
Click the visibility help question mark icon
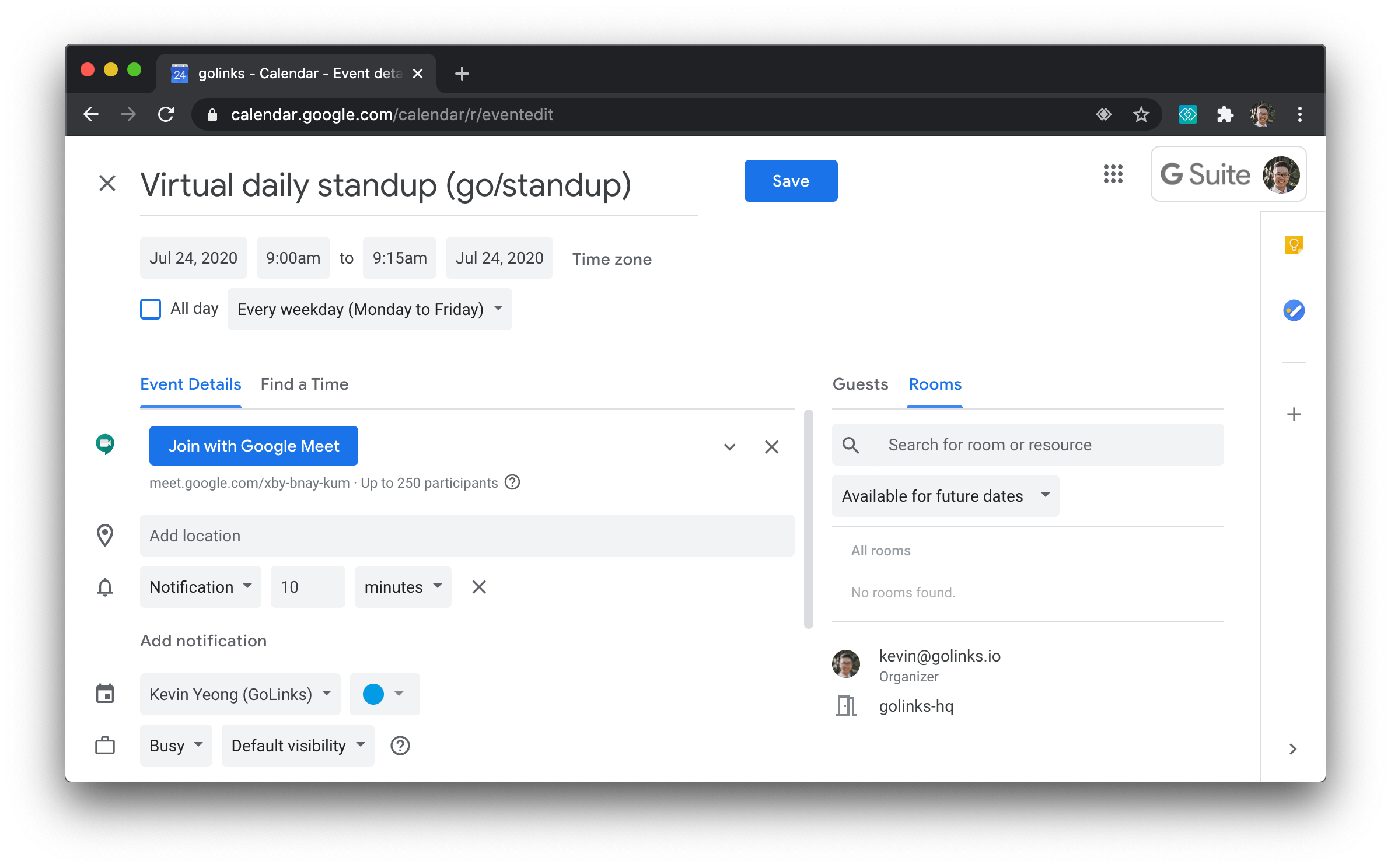click(x=400, y=745)
